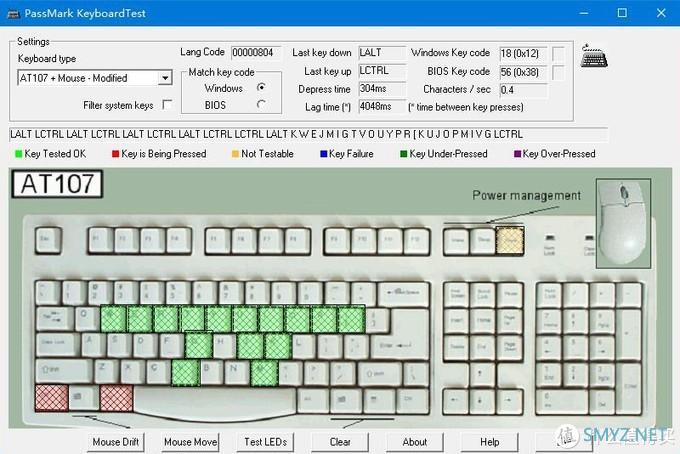Click the purple Key Over-Pressed swatch
Viewport: 680px width, 454px height.
click(517, 154)
